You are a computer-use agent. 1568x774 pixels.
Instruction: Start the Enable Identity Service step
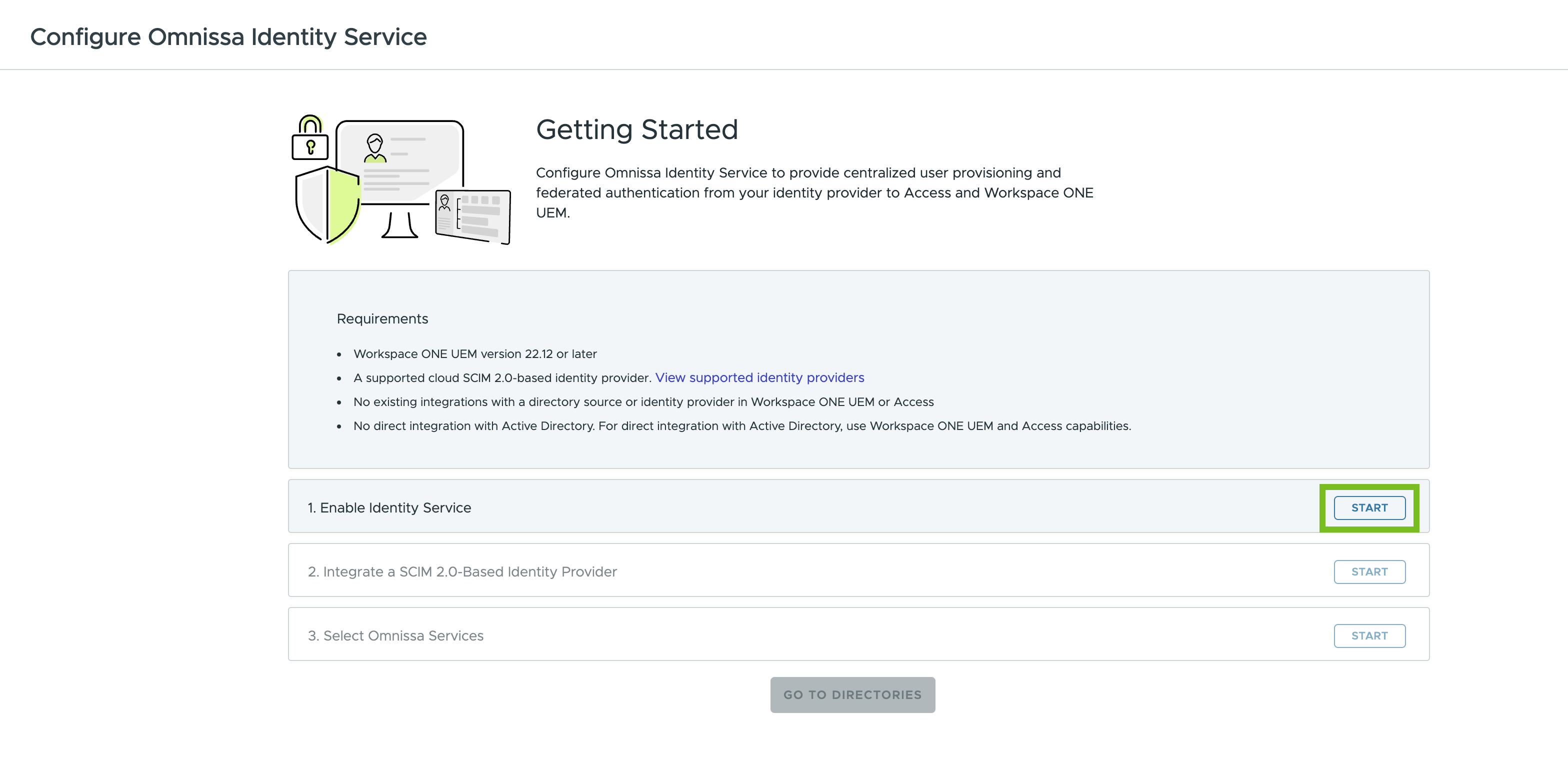click(1369, 507)
